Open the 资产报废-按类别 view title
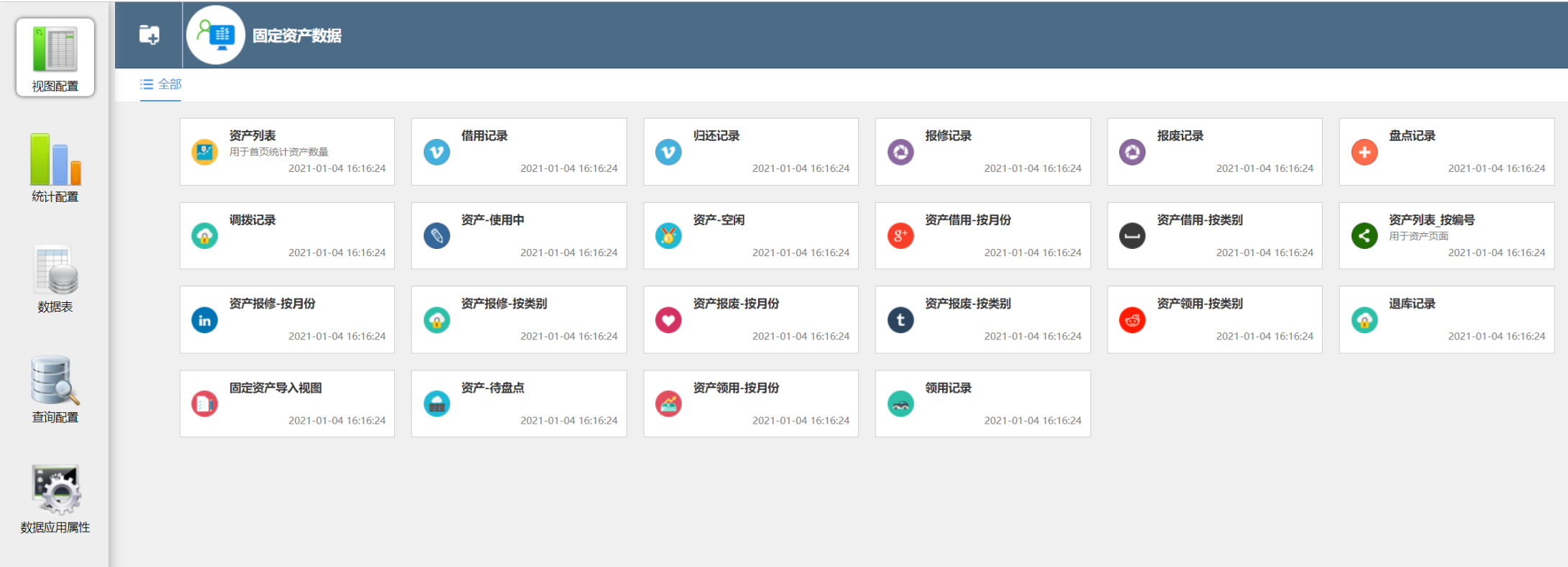This screenshot has height=567, width=1568. click(x=968, y=304)
